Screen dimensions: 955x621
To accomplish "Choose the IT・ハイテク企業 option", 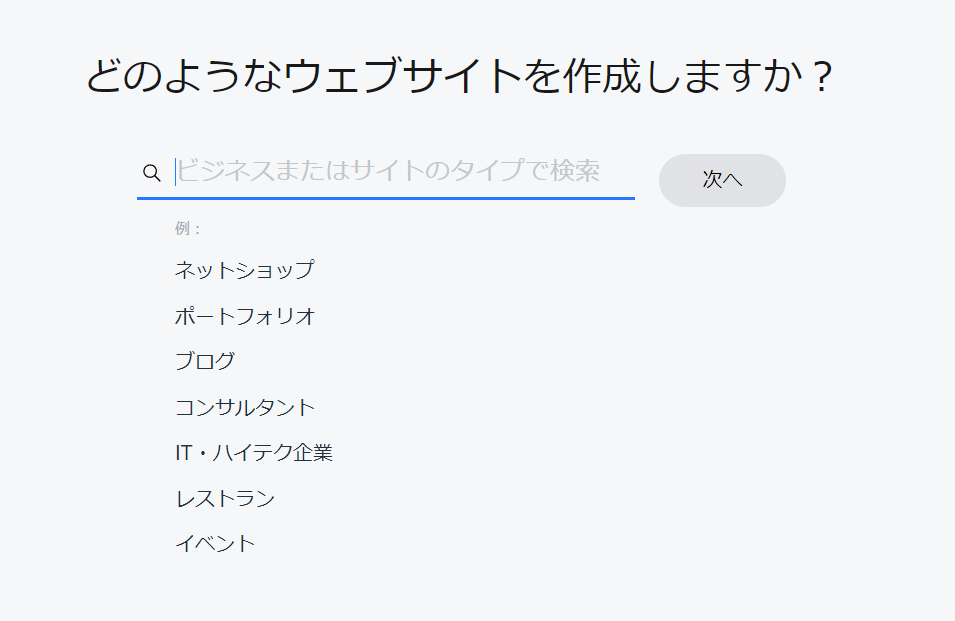I will pyautogui.click(x=253, y=453).
